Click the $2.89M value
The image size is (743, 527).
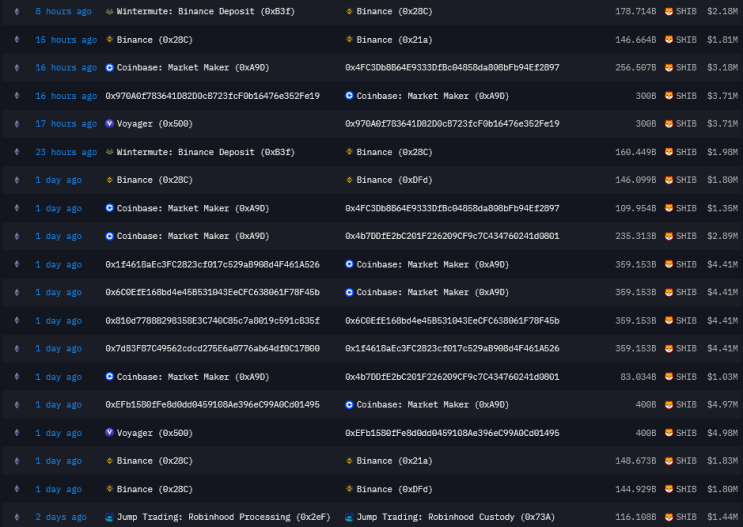[x=722, y=236]
